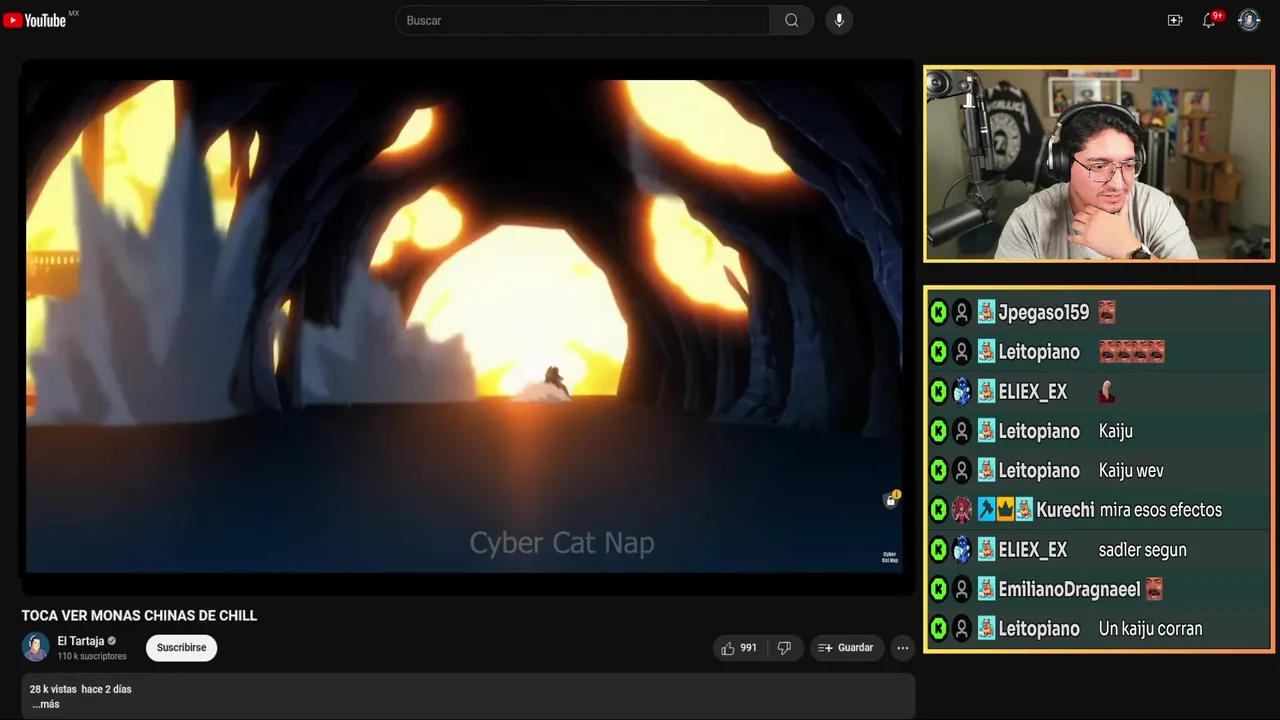Click emote in EmilianoDragnaeel's message

tap(1154, 589)
